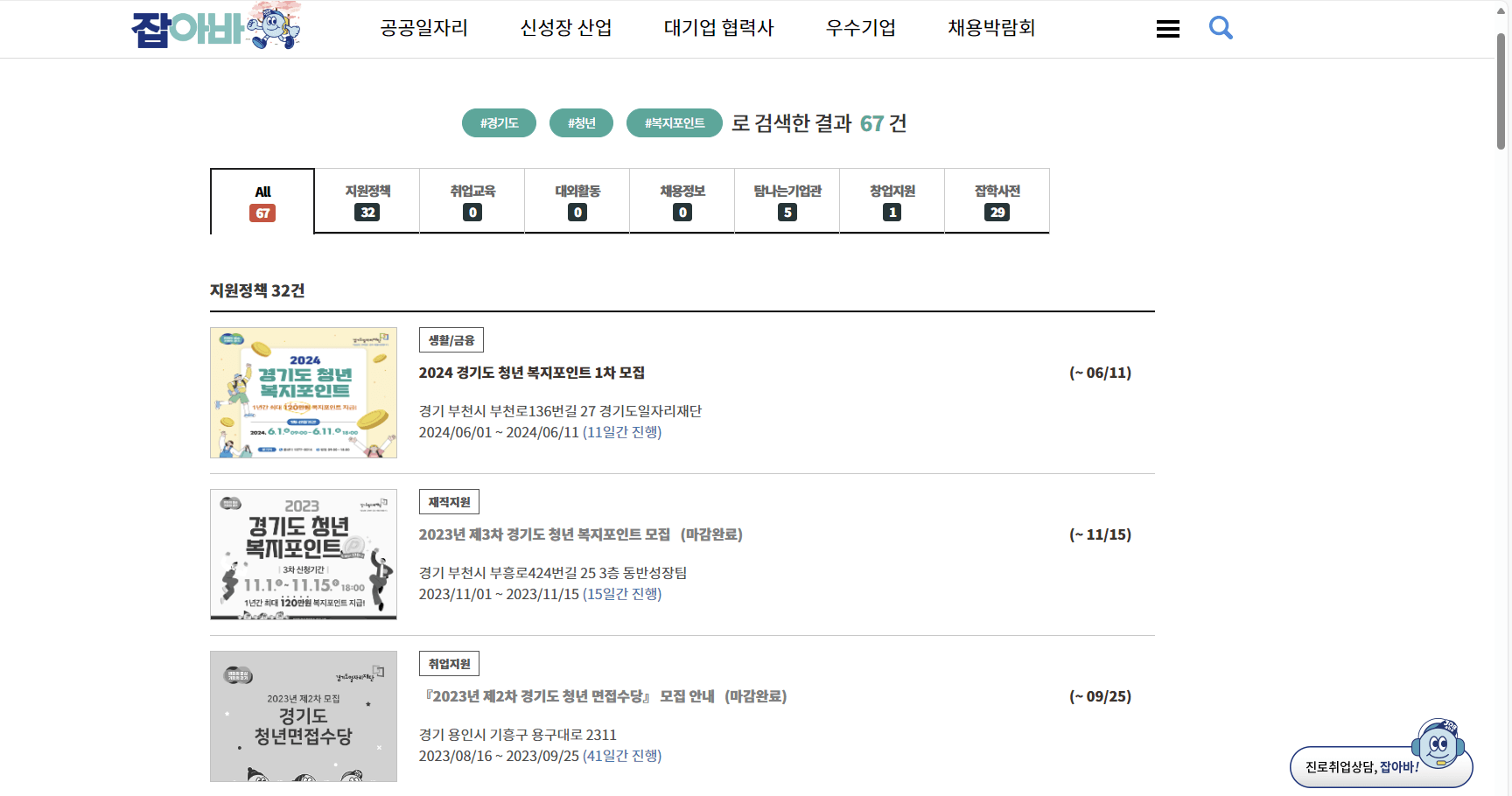The image size is (1512, 796).
Task: Click the 경기도 청년면접수당 poster thumbnail
Action: coord(303,716)
